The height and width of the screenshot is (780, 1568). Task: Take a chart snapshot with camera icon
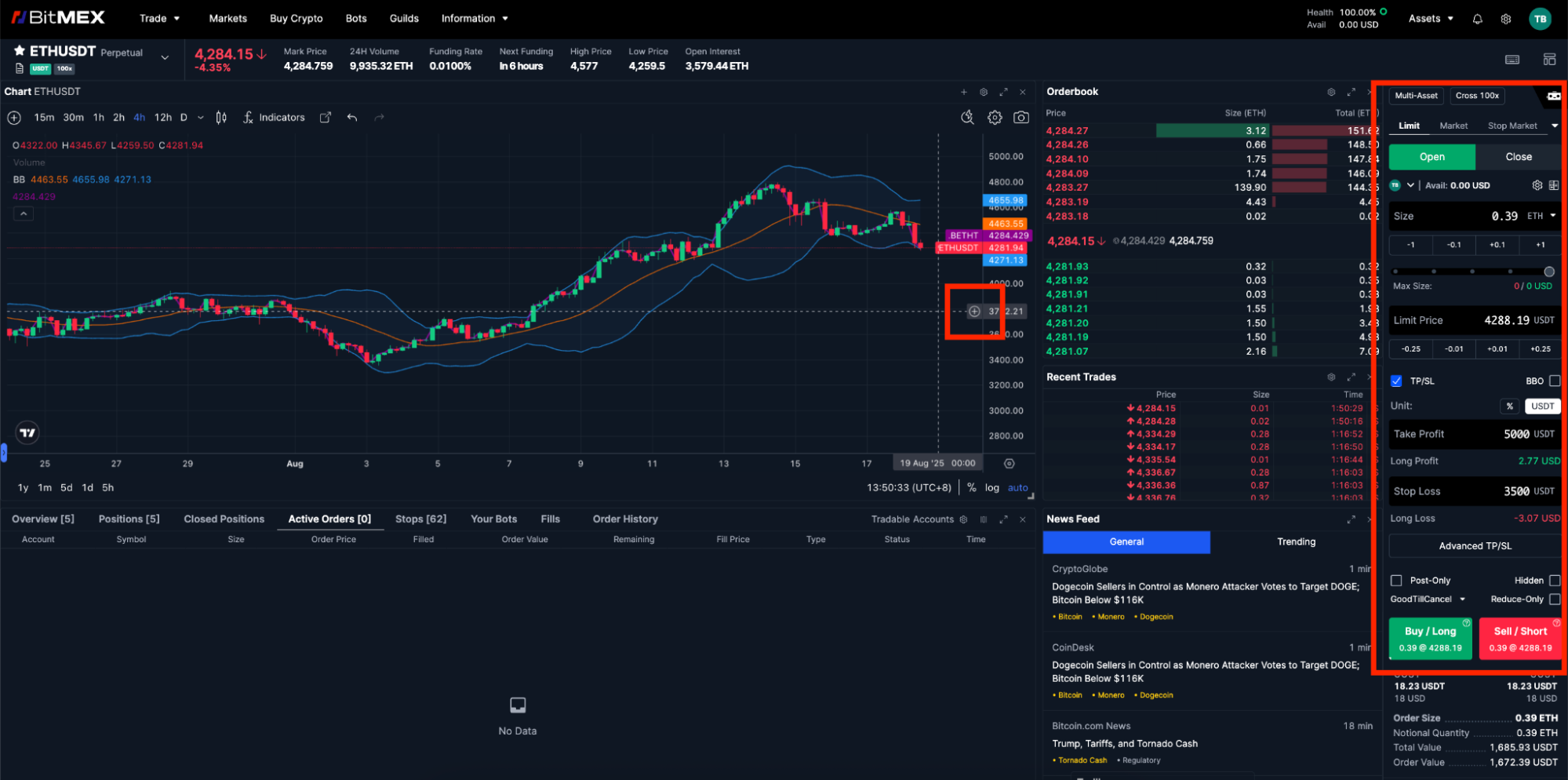[1020, 118]
